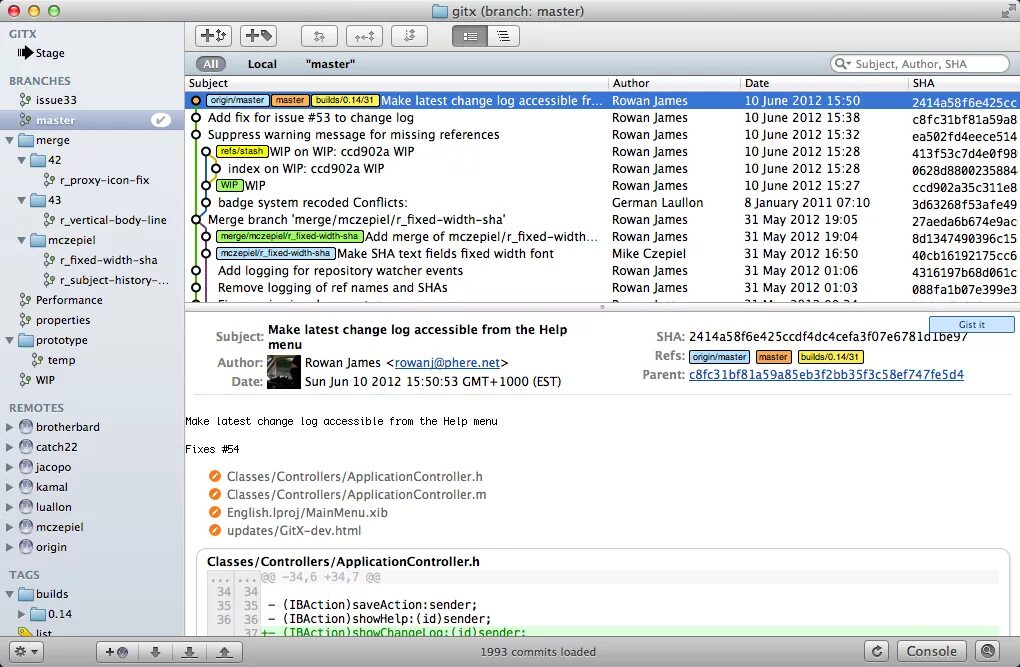Click the Create Tag toolbar button
The height and width of the screenshot is (667, 1020).
(258, 36)
